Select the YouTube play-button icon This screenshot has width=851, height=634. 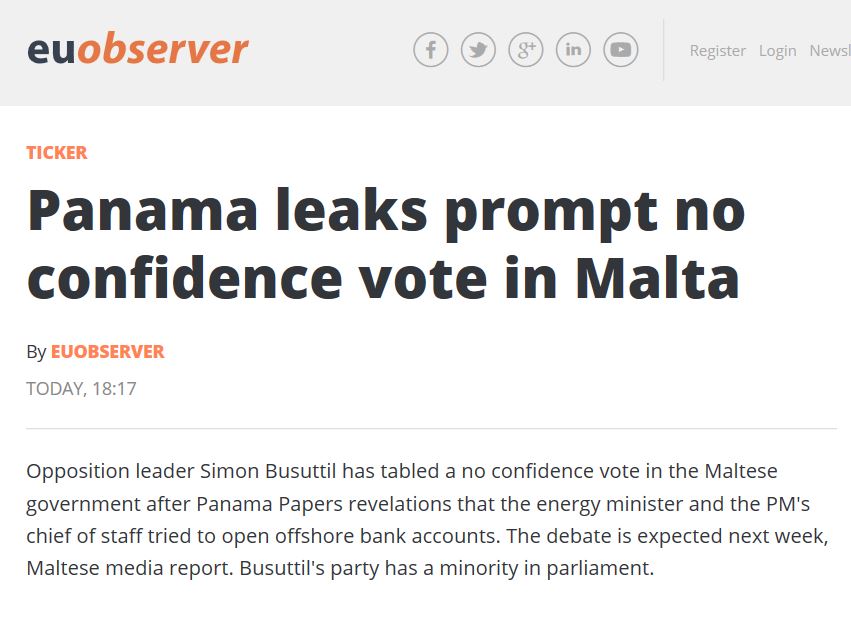[x=620, y=49]
